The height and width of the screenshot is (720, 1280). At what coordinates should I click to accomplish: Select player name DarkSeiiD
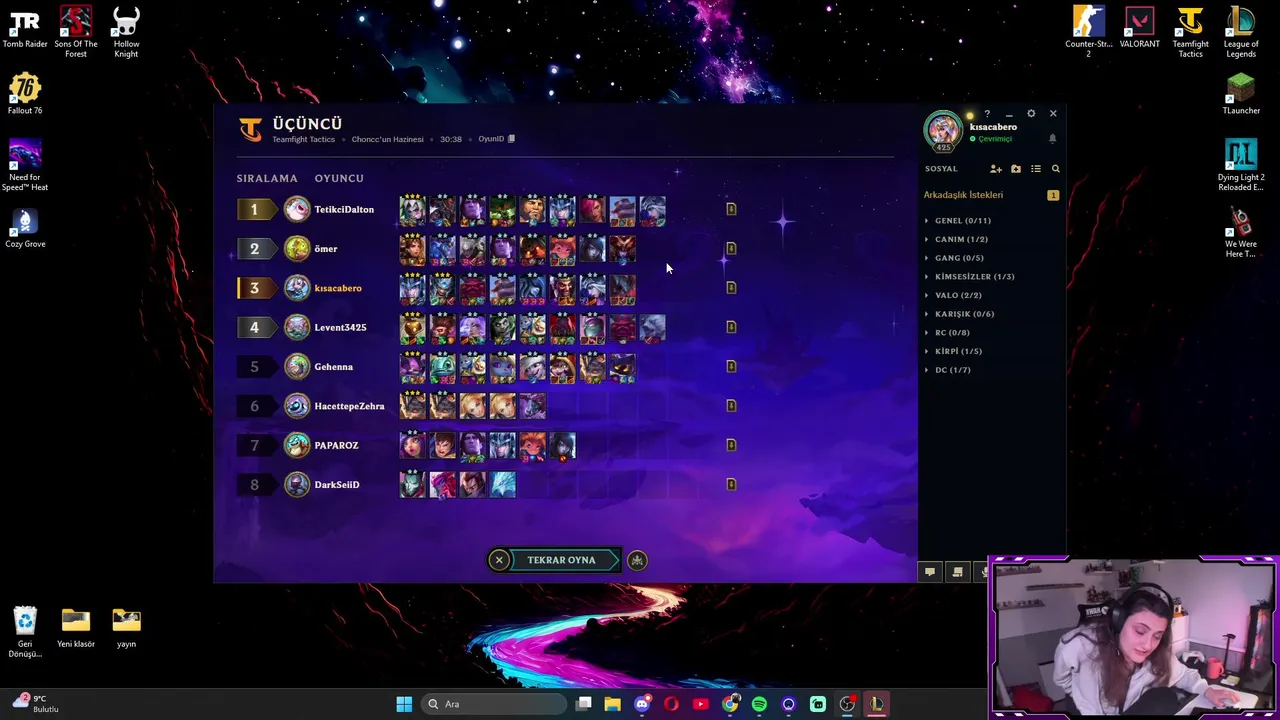click(337, 485)
